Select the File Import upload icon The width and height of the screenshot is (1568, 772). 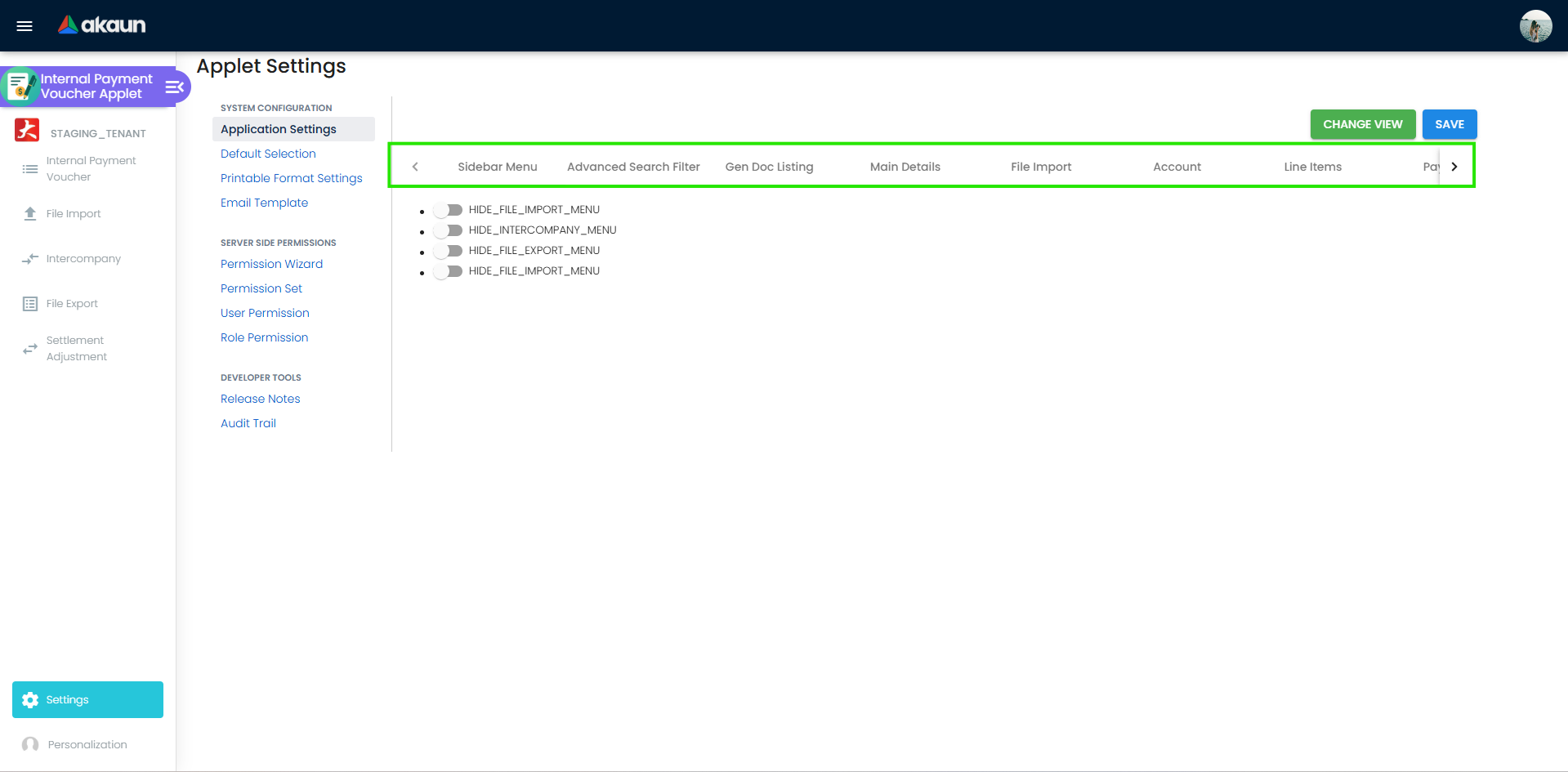point(30,213)
